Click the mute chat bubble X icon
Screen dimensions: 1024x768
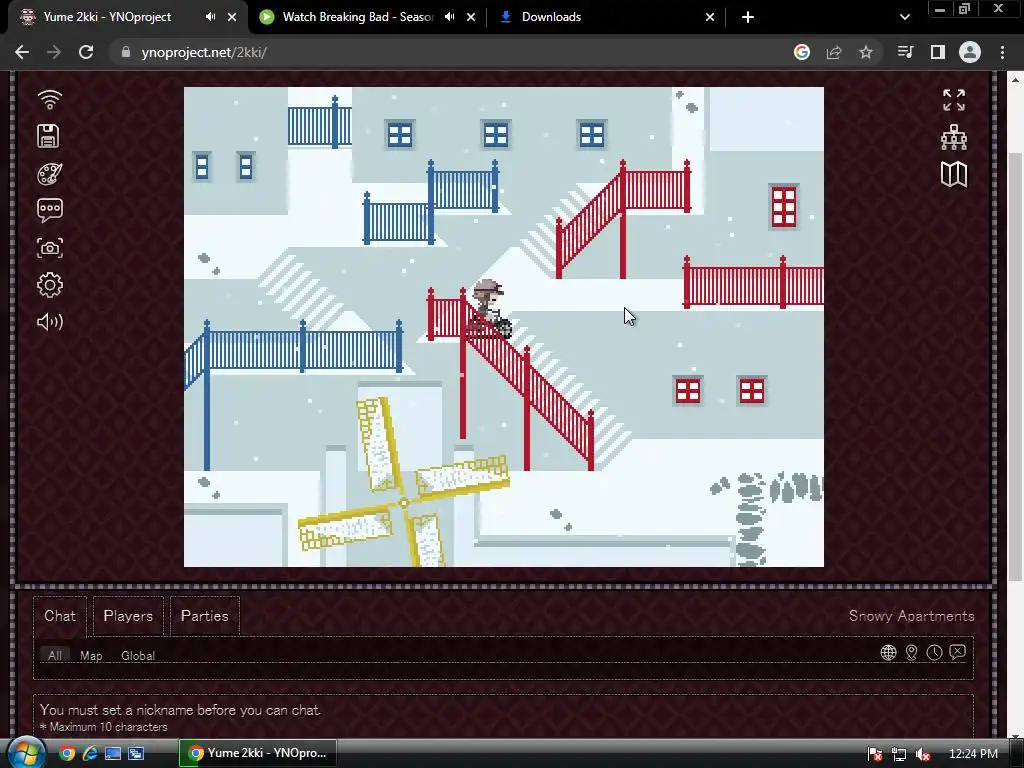pyautogui.click(x=957, y=652)
